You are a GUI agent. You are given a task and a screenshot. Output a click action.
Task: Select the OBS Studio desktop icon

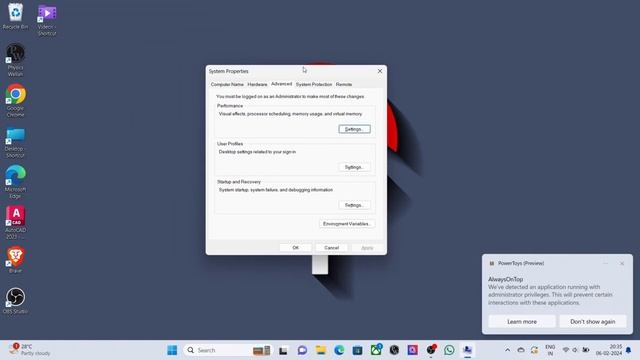(15, 300)
